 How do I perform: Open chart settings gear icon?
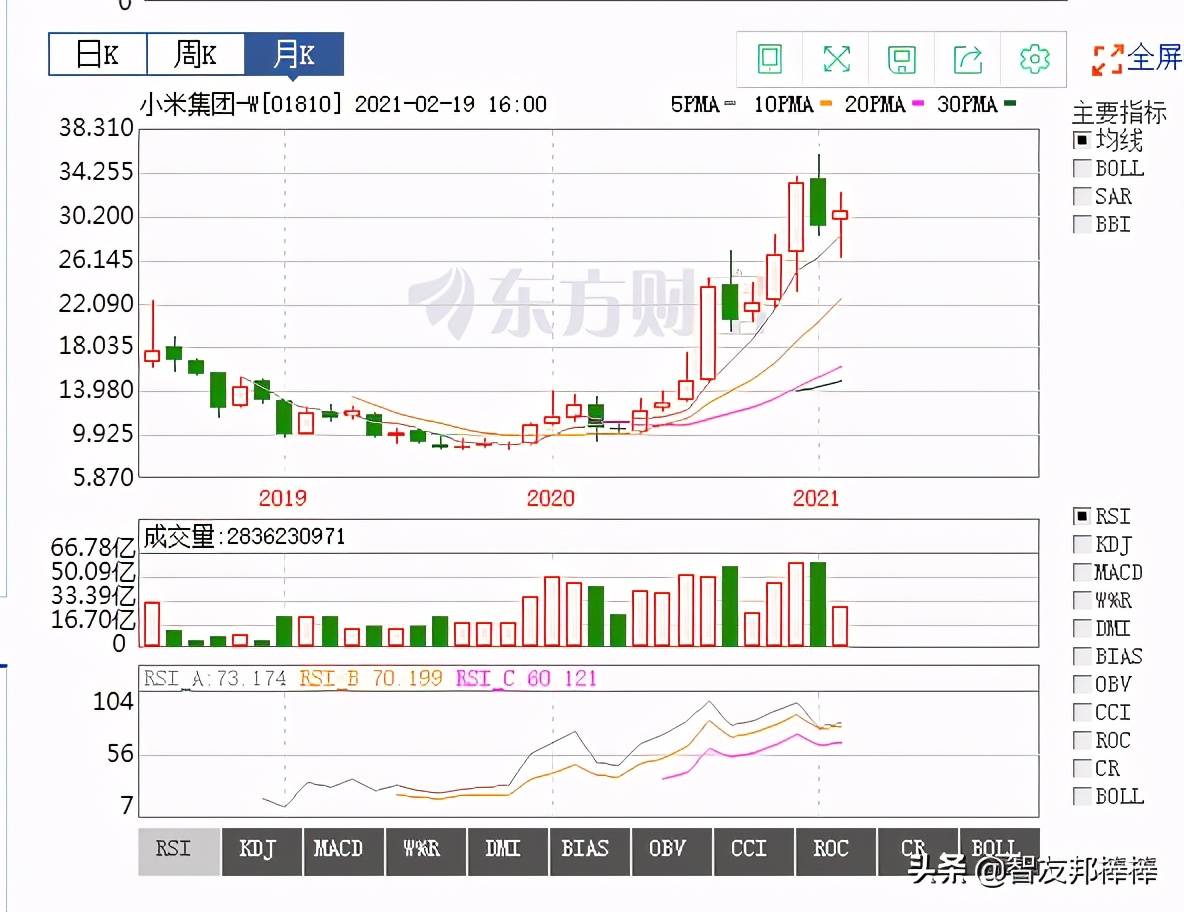click(x=1034, y=59)
